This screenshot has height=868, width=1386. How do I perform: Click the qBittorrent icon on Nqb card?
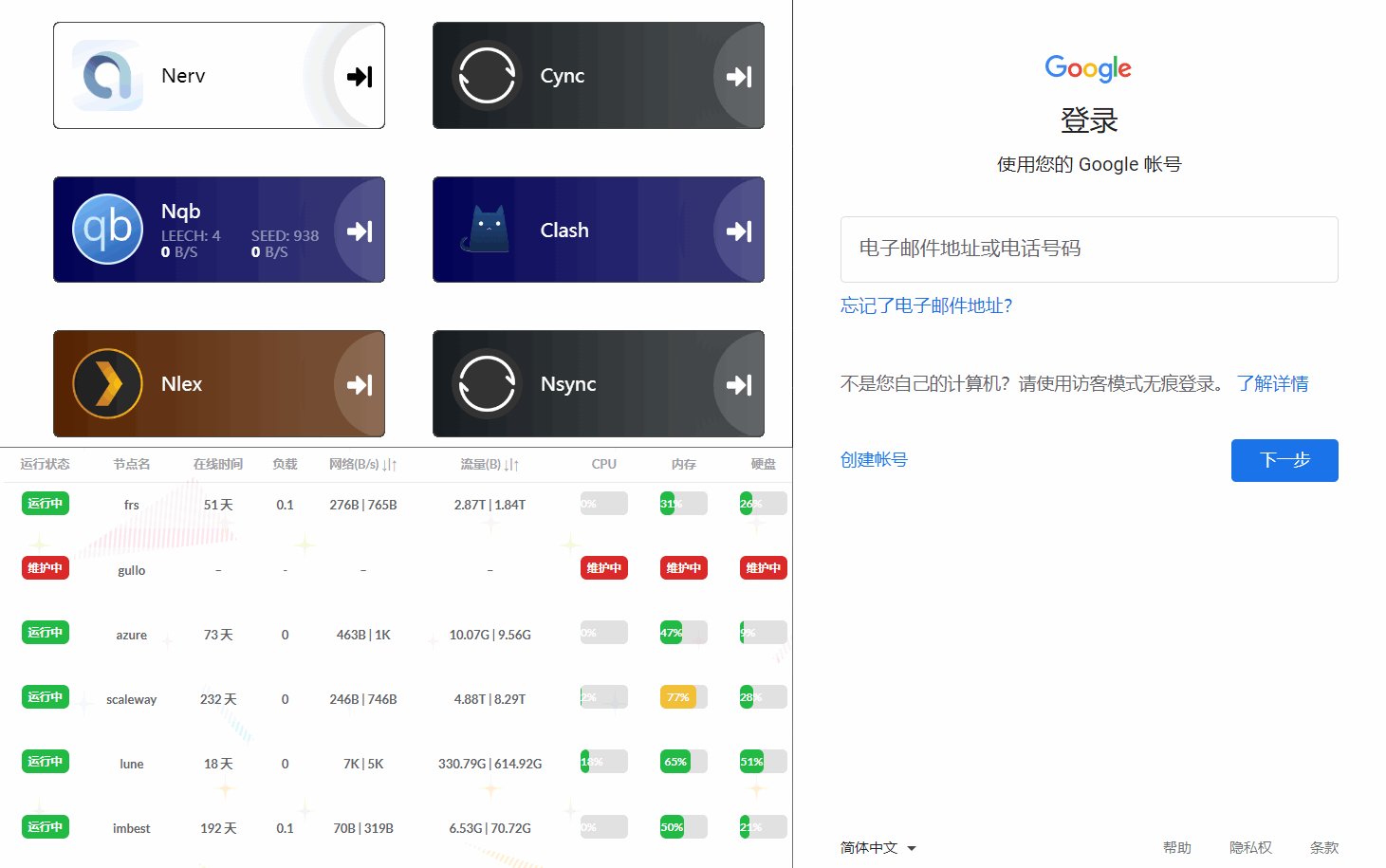(x=107, y=230)
